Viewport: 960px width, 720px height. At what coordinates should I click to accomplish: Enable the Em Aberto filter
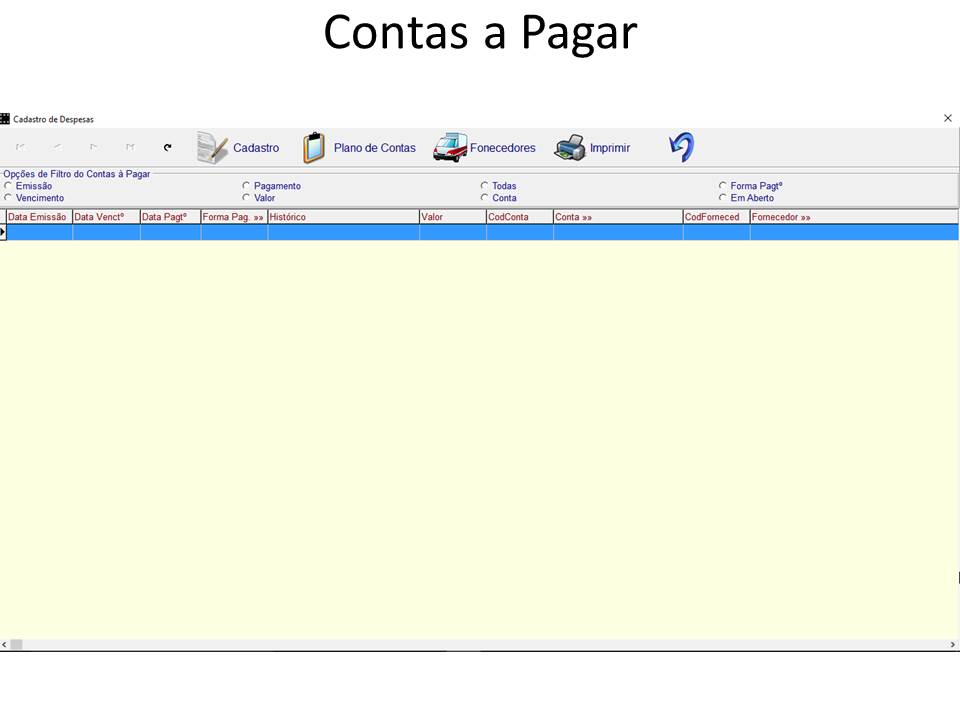(722, 196)
